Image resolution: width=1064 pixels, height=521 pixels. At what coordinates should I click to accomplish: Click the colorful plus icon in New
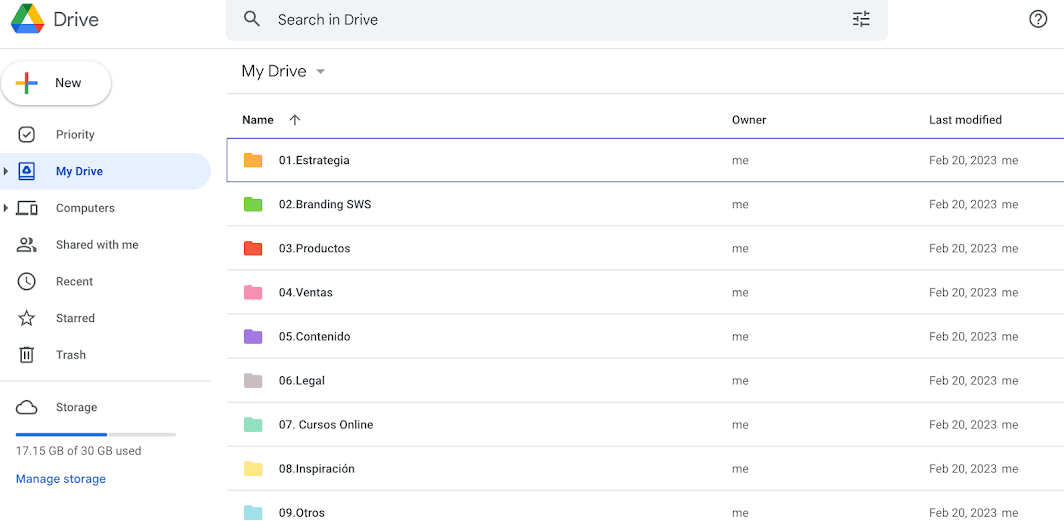(x=26, y=83)
